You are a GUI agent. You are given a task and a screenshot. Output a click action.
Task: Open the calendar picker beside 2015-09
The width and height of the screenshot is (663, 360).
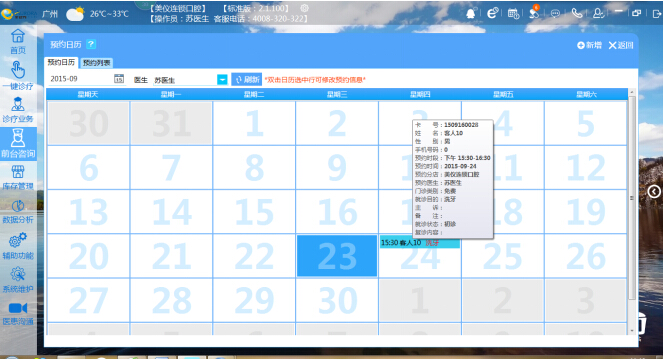pyautogui.click(x=119, y=79)
